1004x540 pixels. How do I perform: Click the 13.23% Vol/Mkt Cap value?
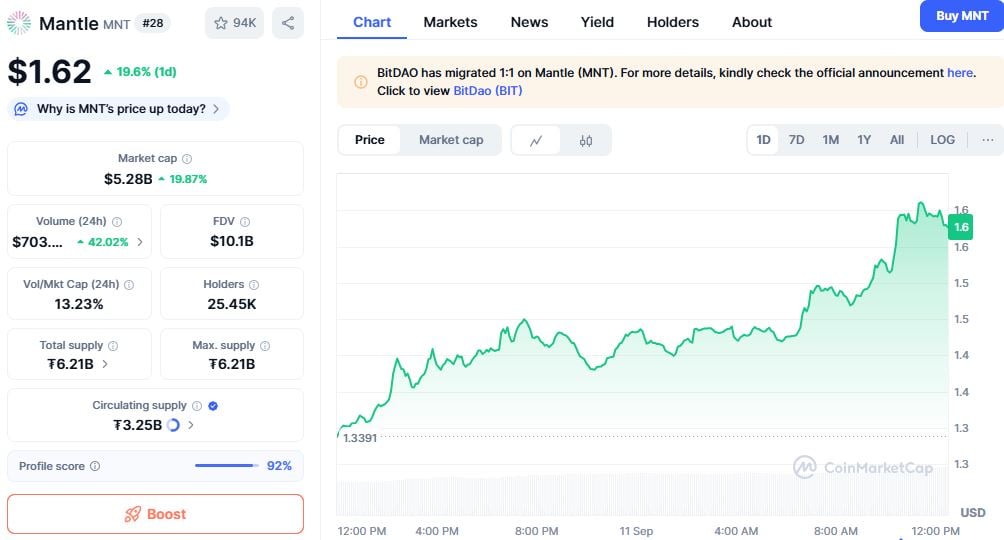pos(79,304)
